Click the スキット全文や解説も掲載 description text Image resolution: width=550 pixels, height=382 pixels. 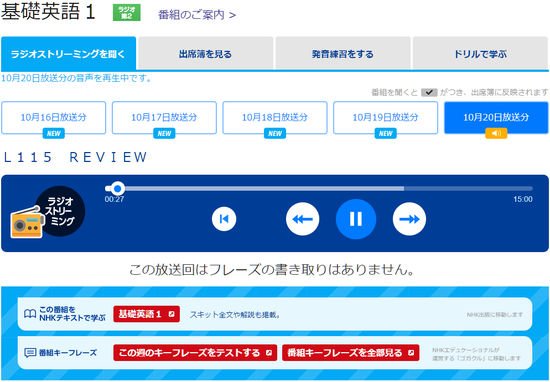click(x=235, y=315)
